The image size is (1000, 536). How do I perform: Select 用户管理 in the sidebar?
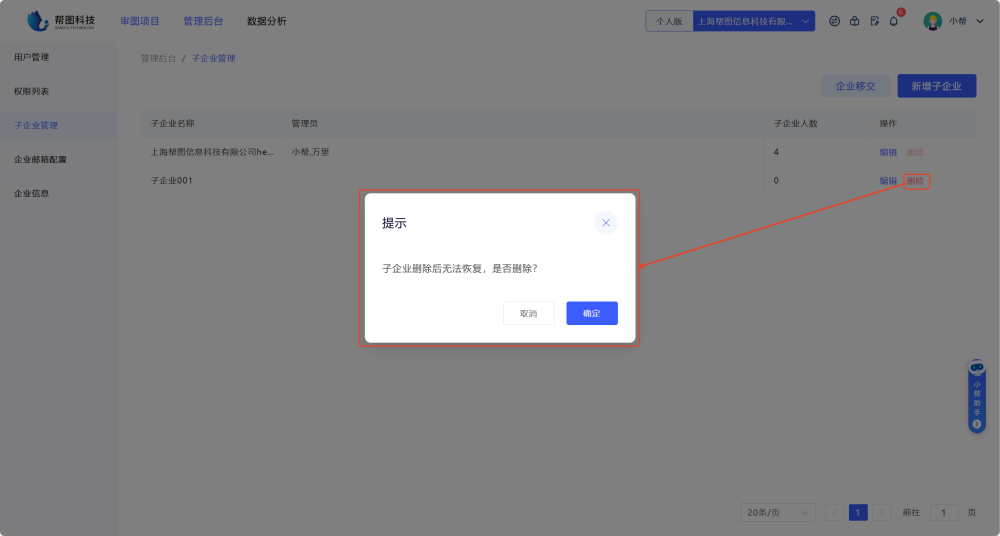pyautogui.click(x=31, y=57)
